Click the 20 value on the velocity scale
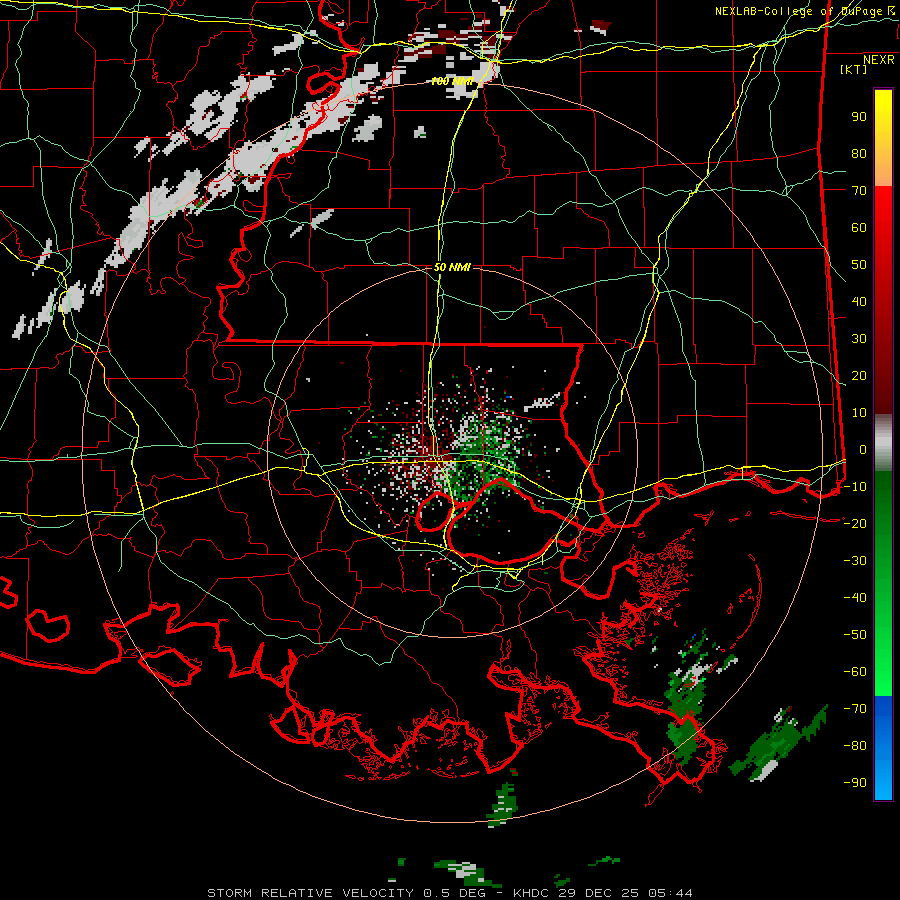This screenshot has width=900, height=900. tap(859, 376)
